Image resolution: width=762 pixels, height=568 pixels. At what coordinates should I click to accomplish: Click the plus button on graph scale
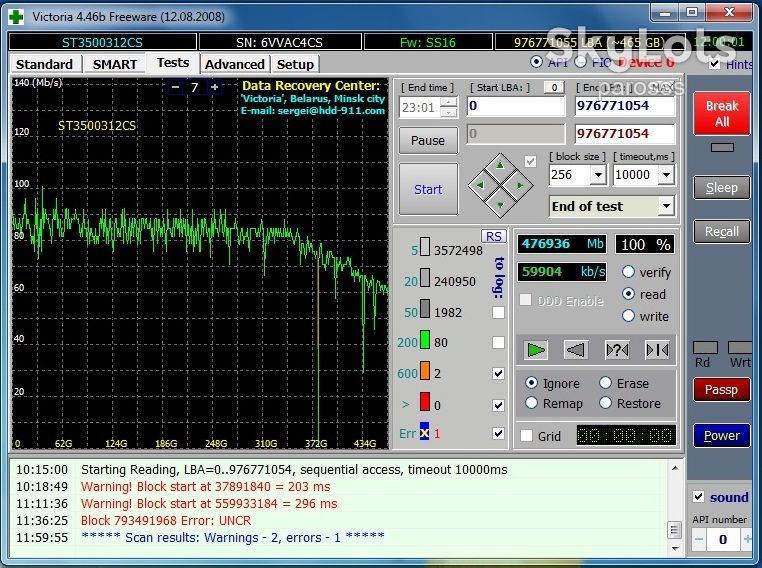coord(214,87)
